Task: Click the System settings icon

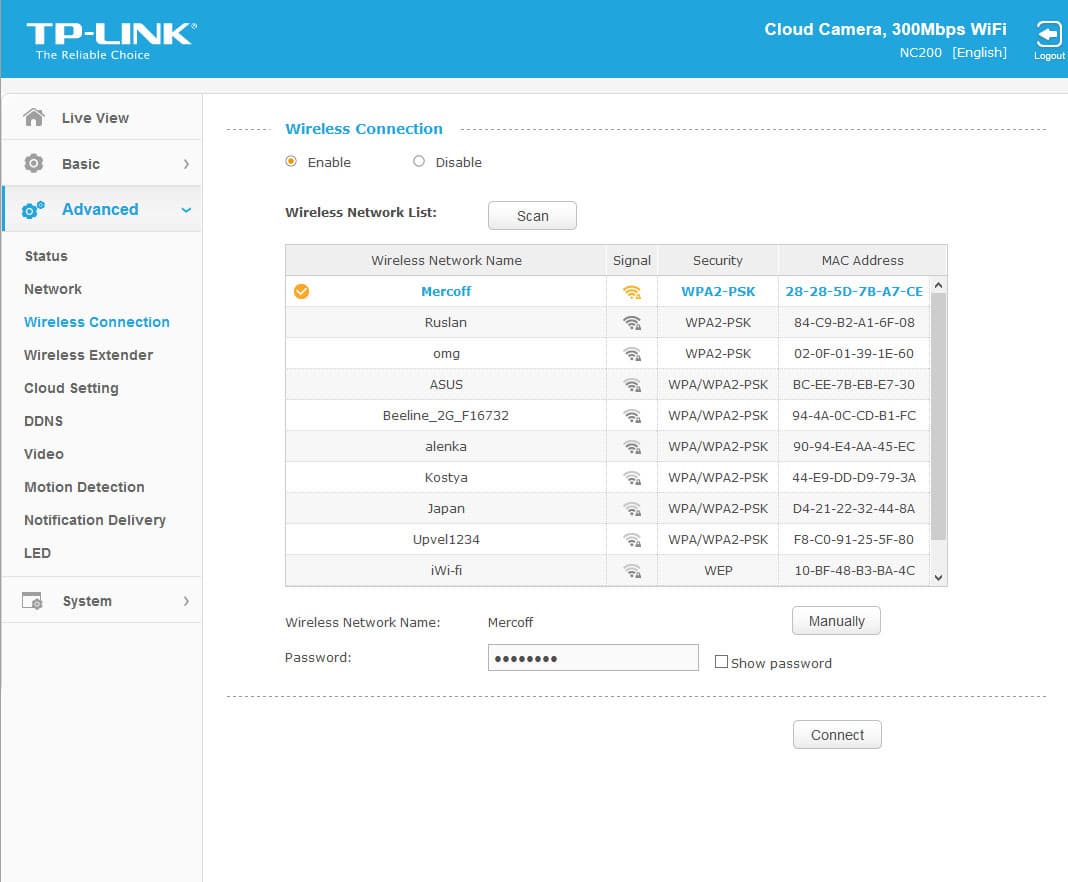Action: [x=32, y=601]
